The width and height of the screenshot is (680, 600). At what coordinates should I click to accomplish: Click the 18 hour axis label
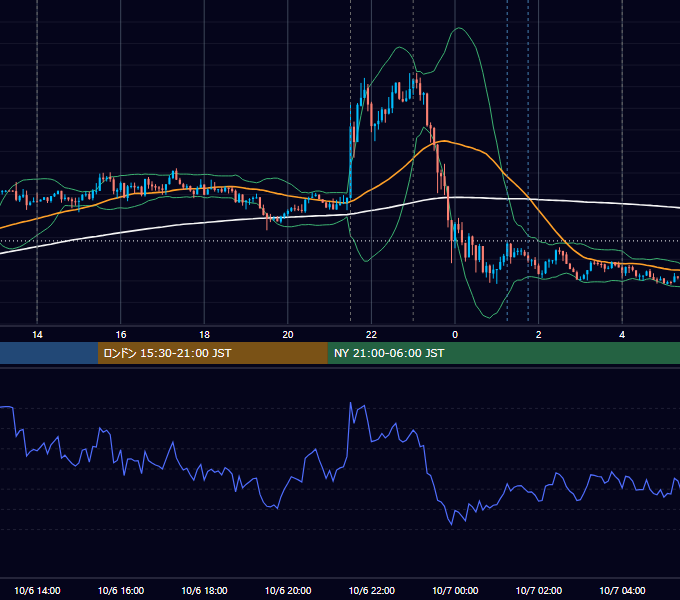[x=204, y=335]
